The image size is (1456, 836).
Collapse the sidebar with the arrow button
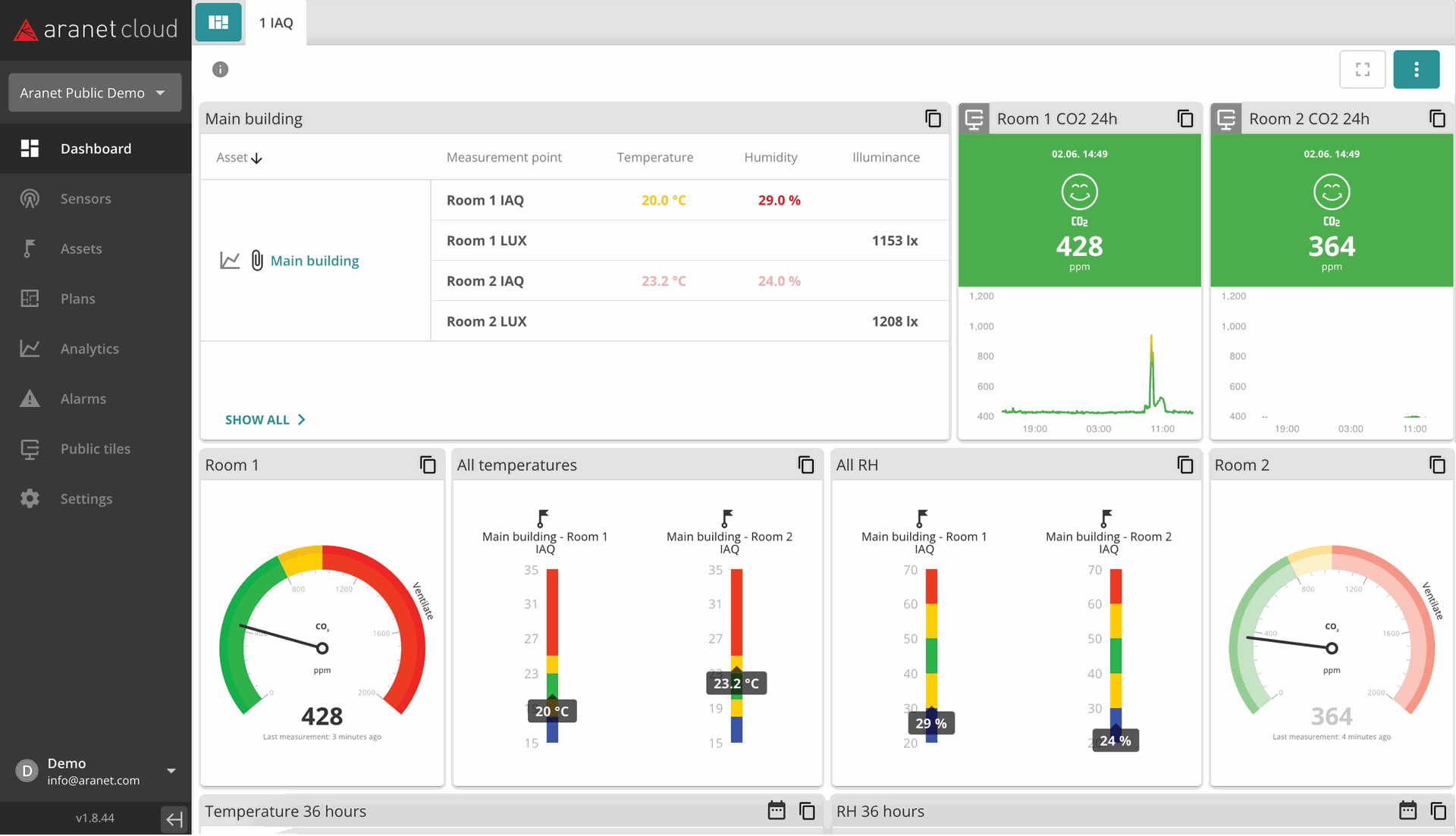tap(174, 819)
